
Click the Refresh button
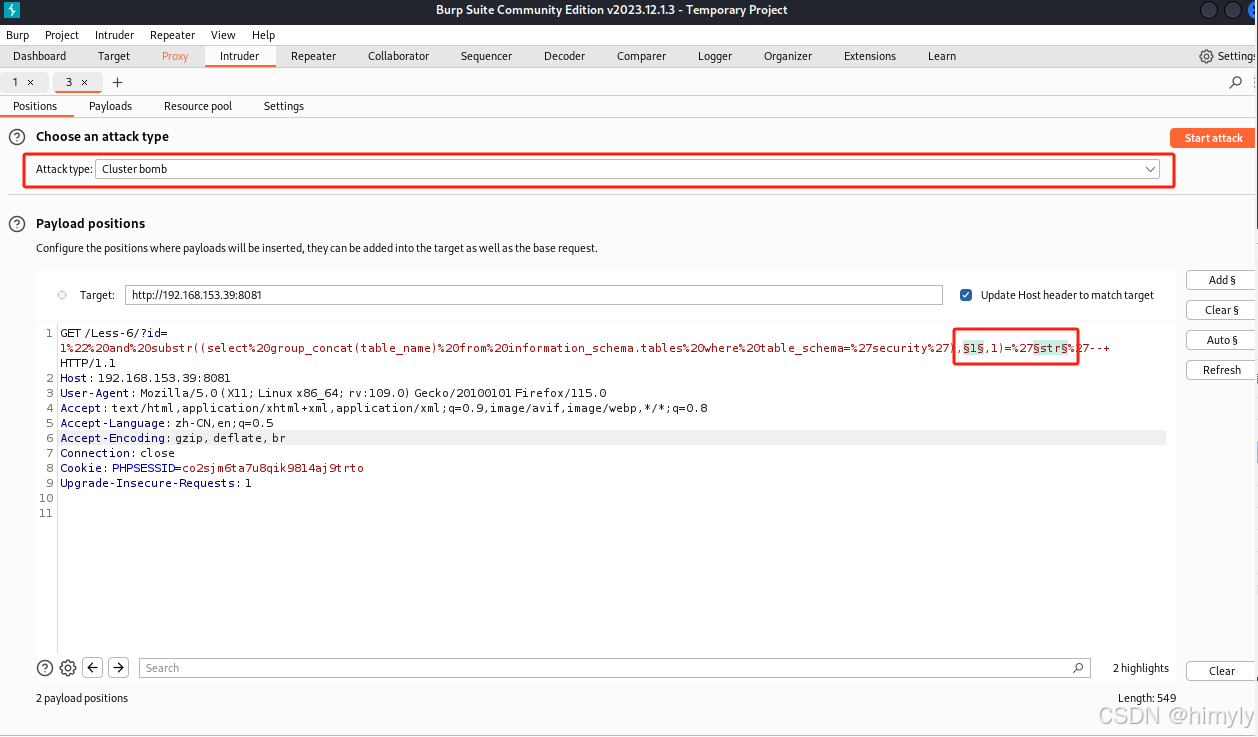click(1222, 370)
